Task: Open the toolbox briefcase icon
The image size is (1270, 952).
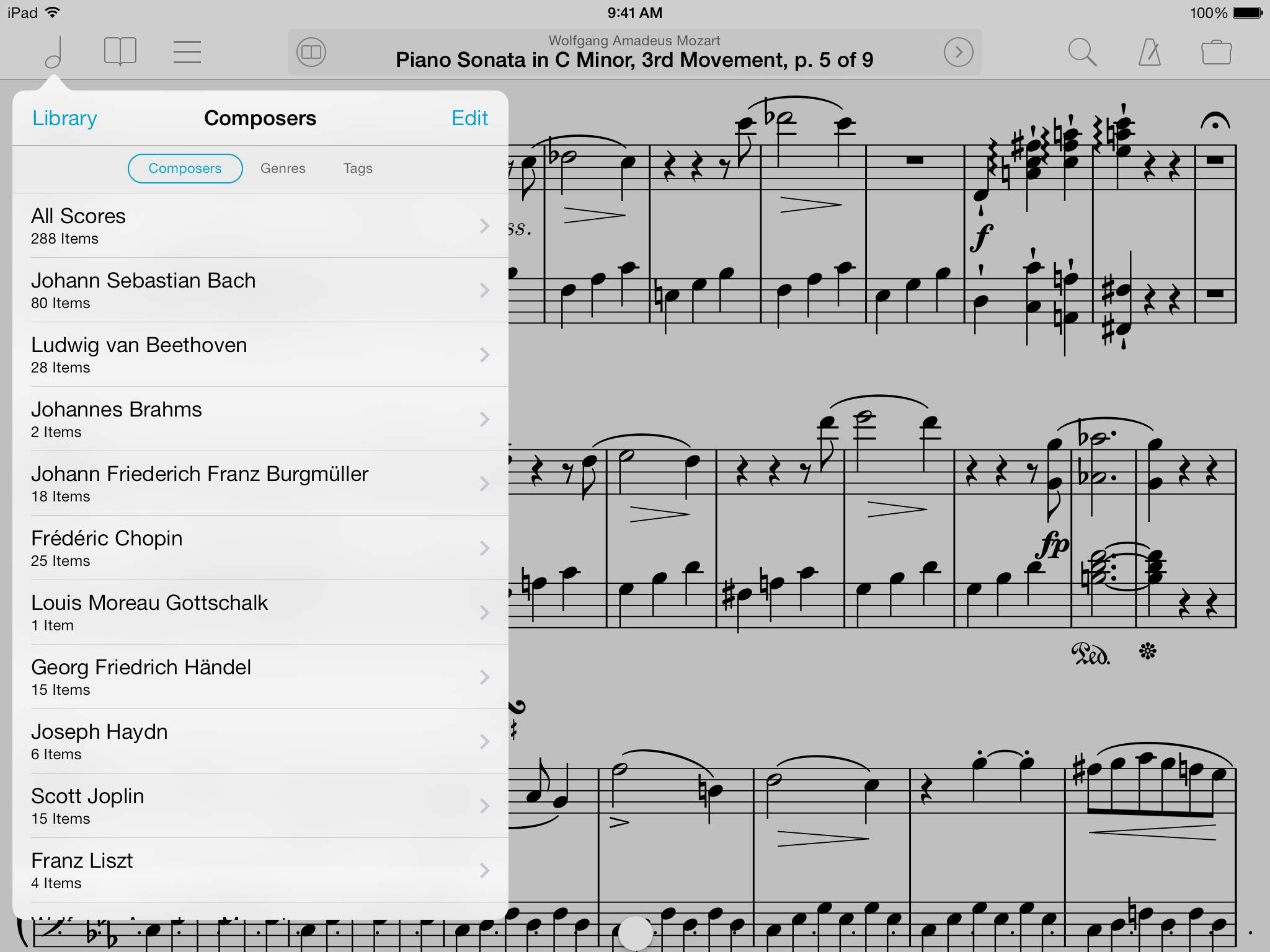Action: pyautogui.click(x=1216, y=52)
